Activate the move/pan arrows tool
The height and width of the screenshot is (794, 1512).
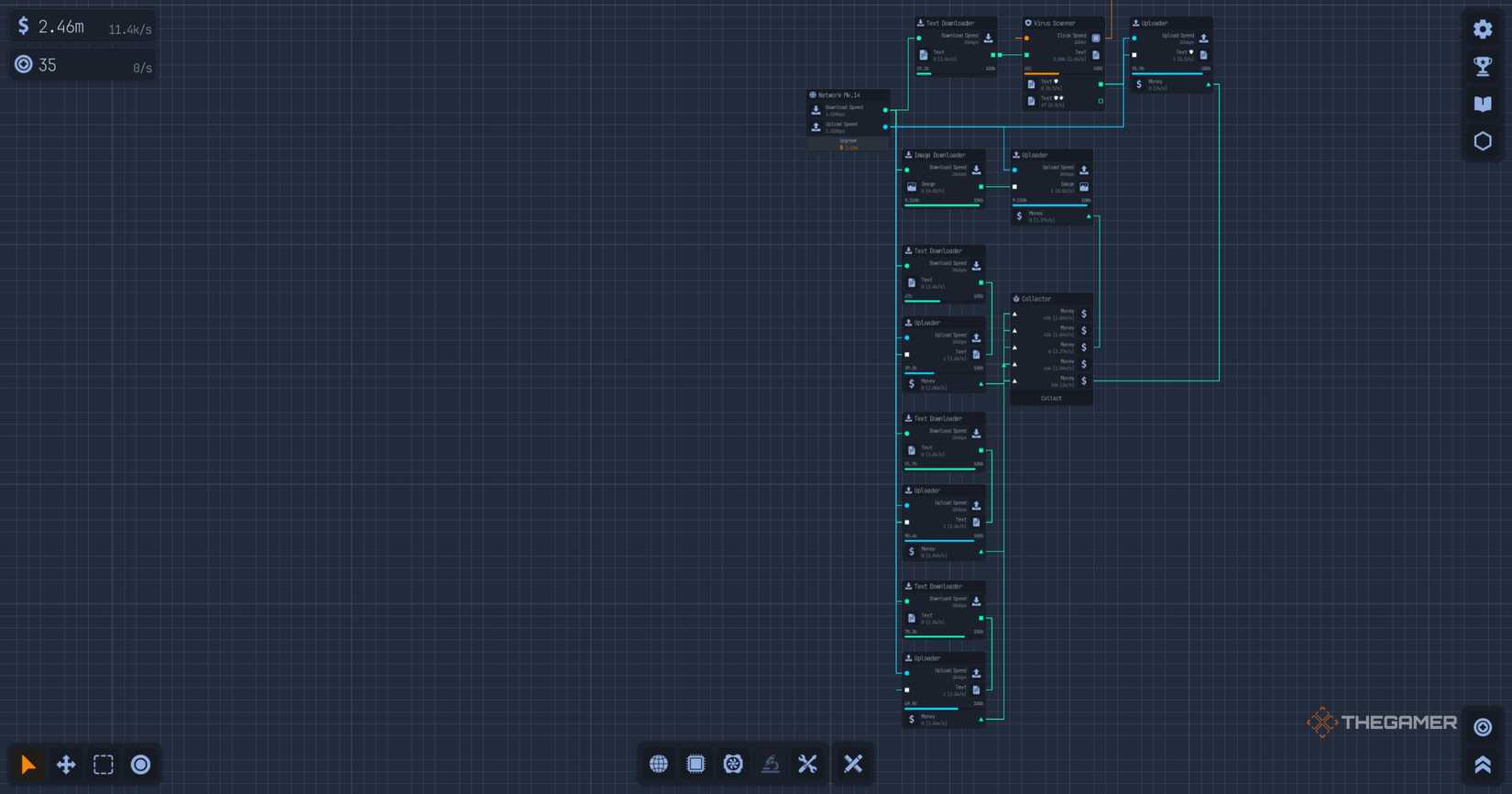coord(66,765)
